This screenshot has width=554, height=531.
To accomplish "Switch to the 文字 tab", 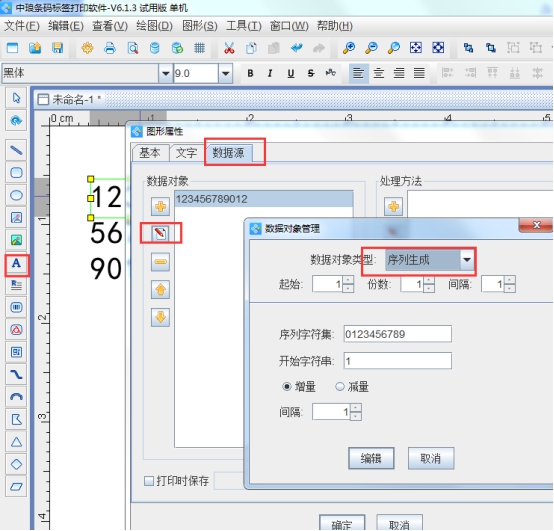I will click(x=186, y=153).
